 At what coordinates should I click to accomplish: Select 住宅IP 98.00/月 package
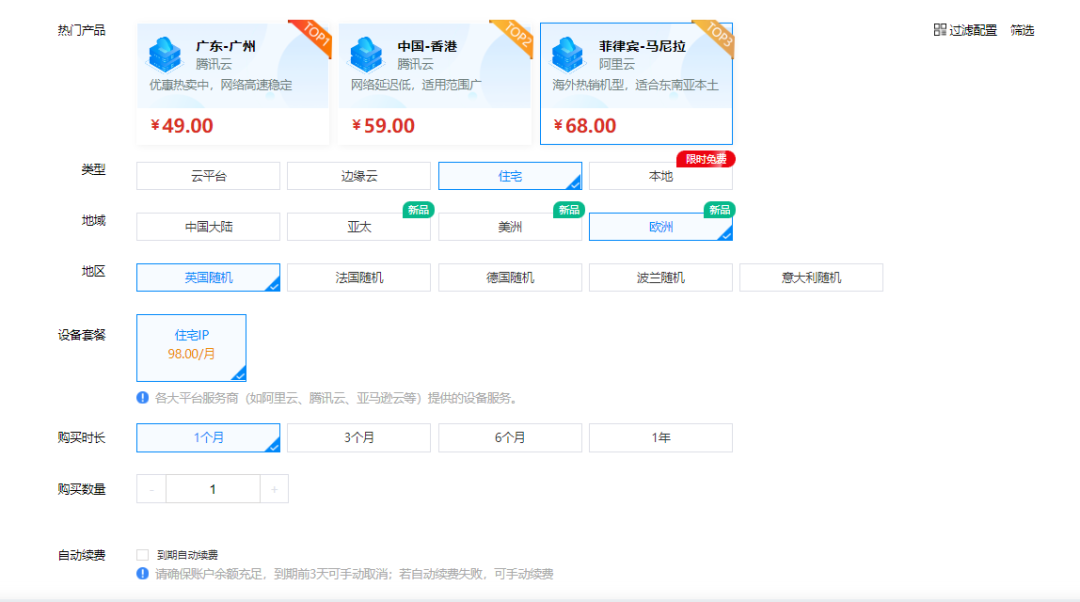[x=191, y=348]
